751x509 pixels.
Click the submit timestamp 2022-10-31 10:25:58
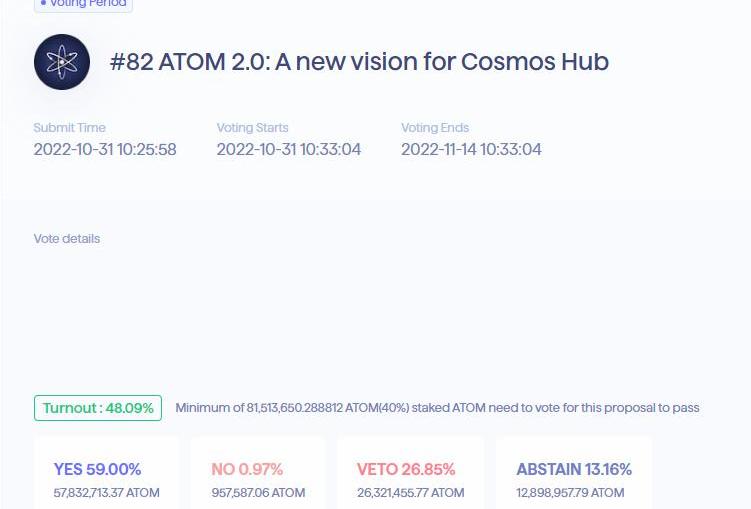click(x=105, y=150)
